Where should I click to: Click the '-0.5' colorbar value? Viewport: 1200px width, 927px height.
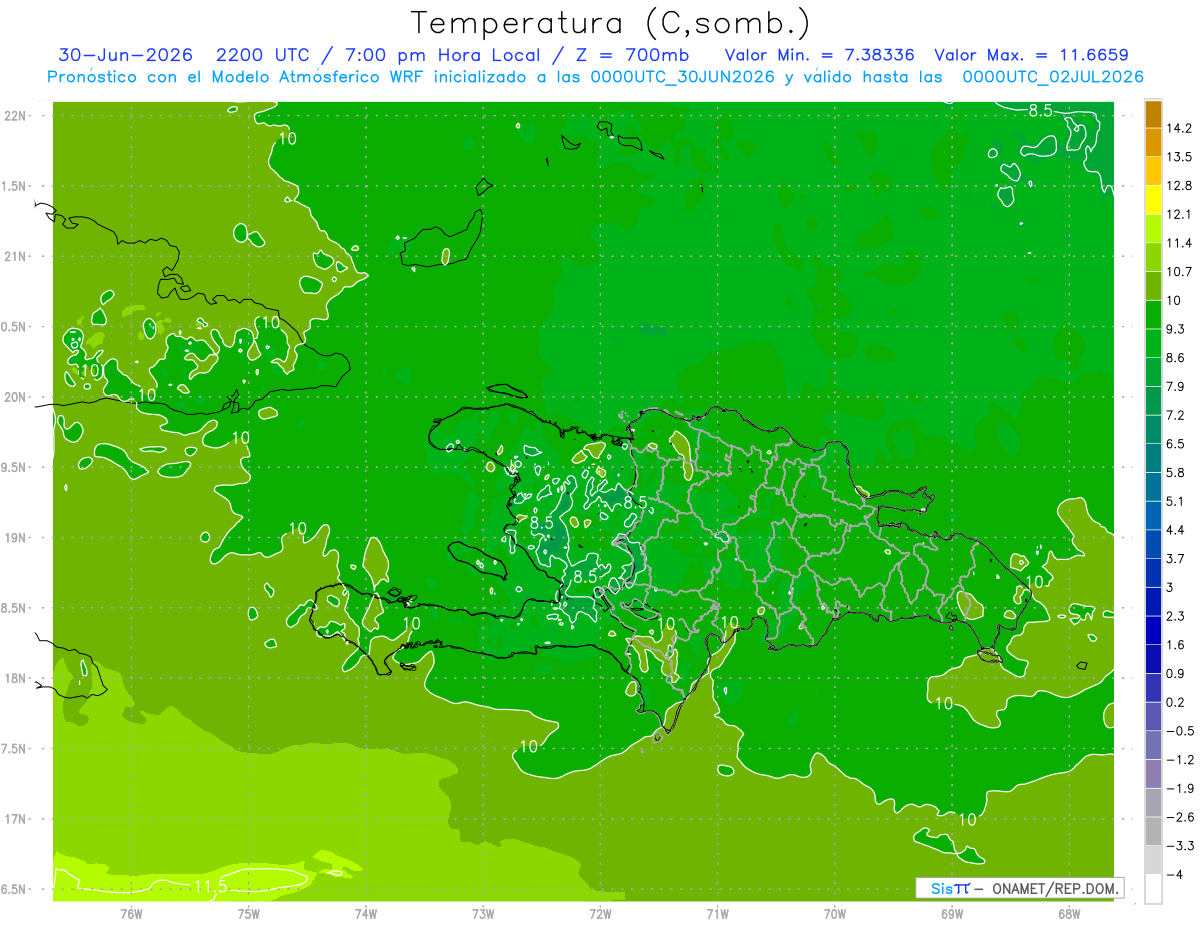(1180, 731)
